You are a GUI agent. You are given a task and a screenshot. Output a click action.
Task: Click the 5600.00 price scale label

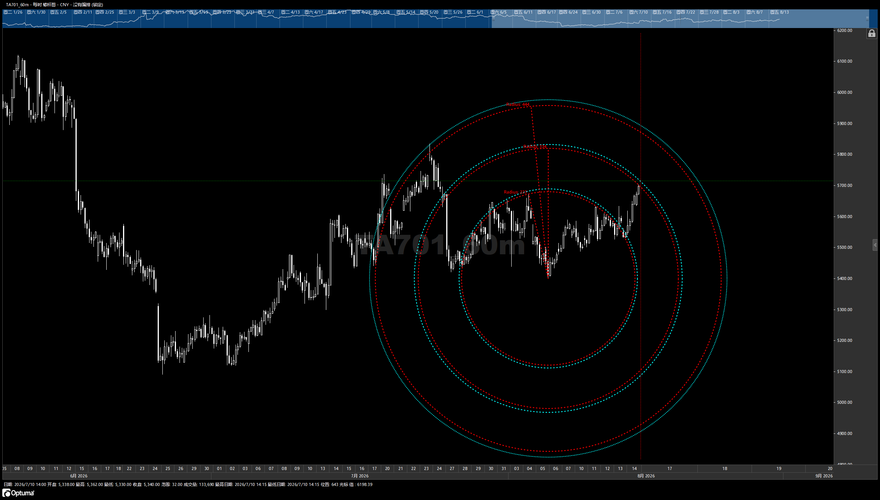[845, 217]
